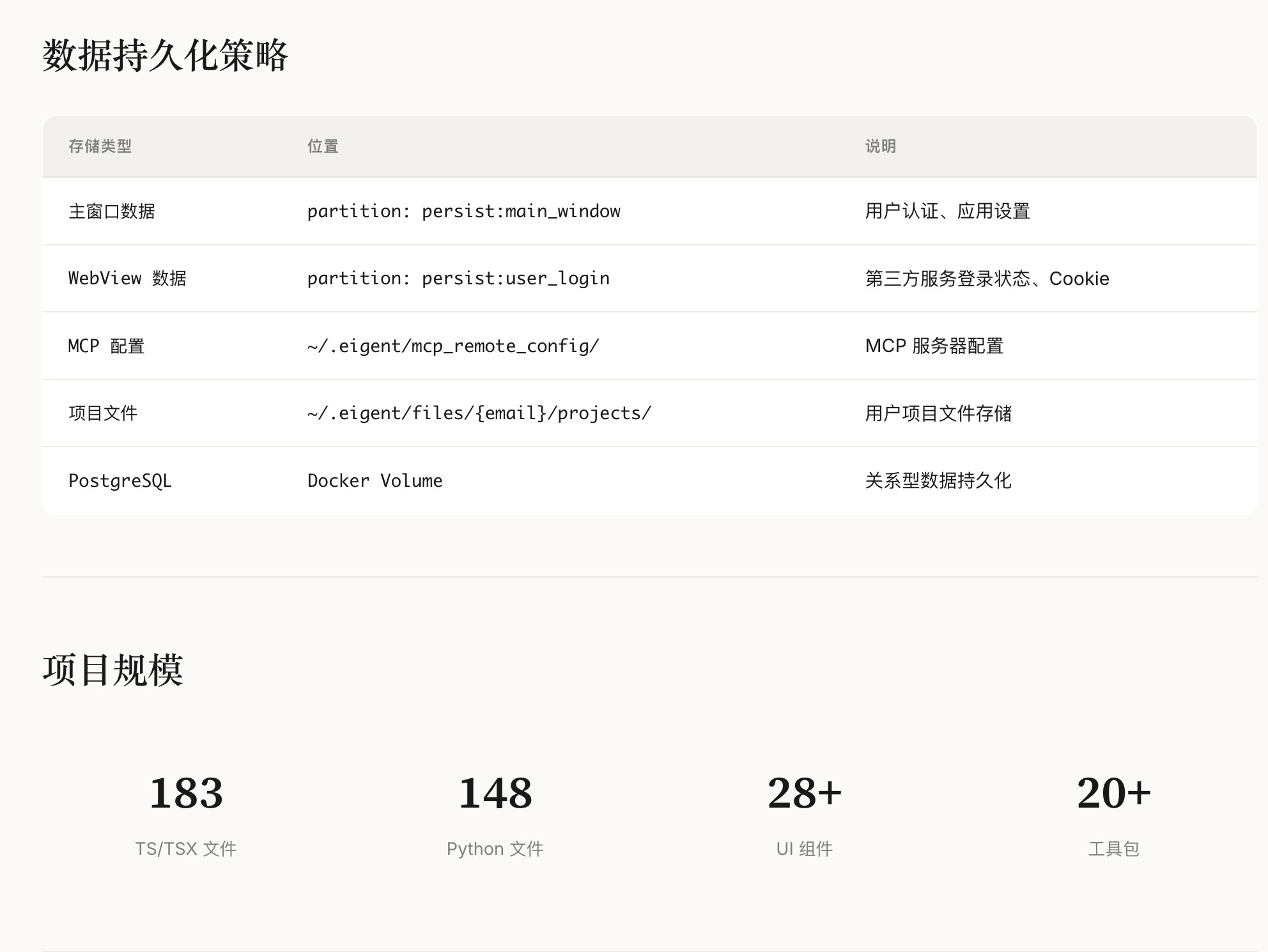Click the PostgreSQL row label
The width and height of the screenshot is (1268, 952).
tap(120, 480)
